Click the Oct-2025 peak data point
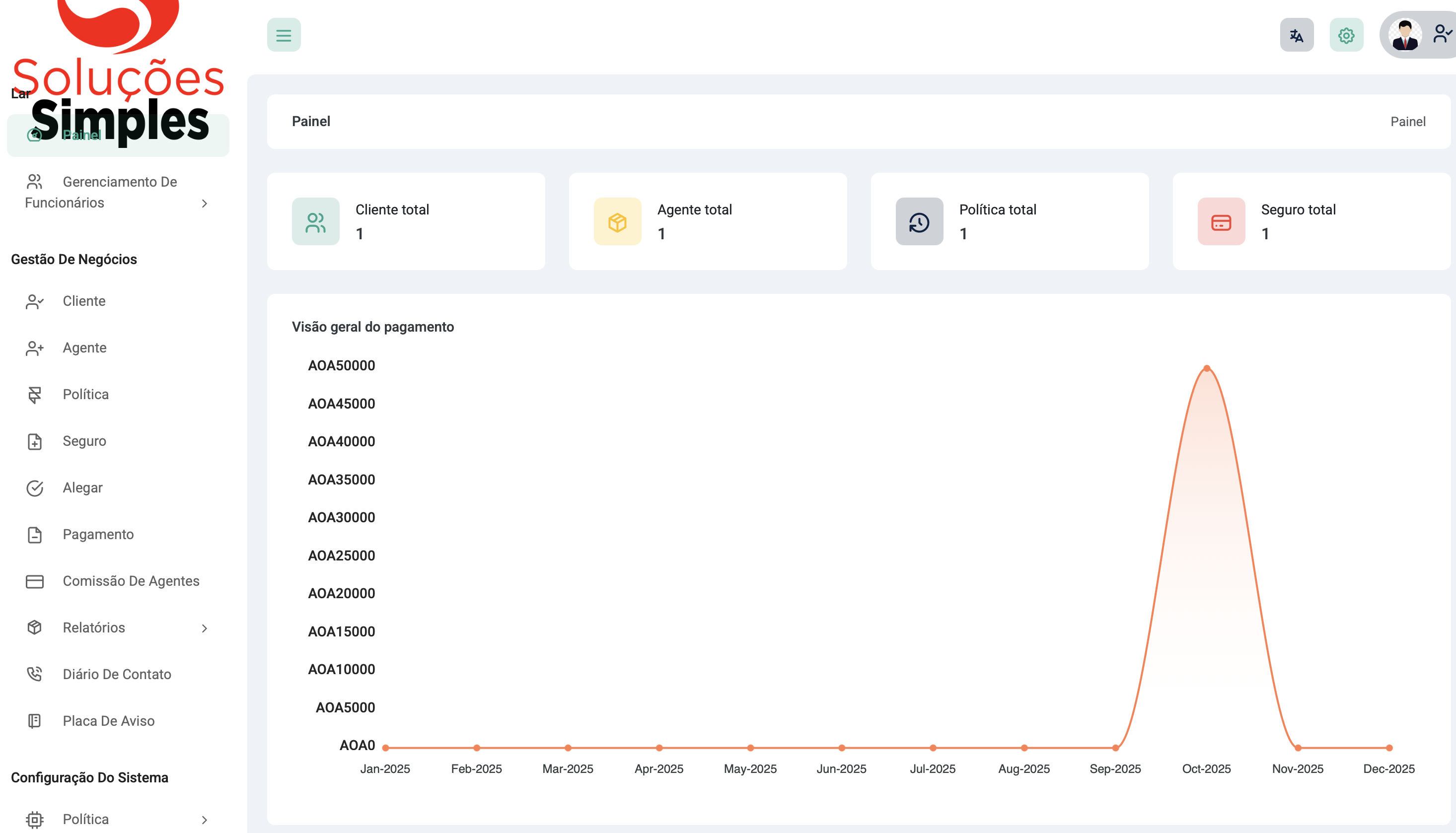The width and height of the screenshot is (1456, 833). pos(1207,368)
